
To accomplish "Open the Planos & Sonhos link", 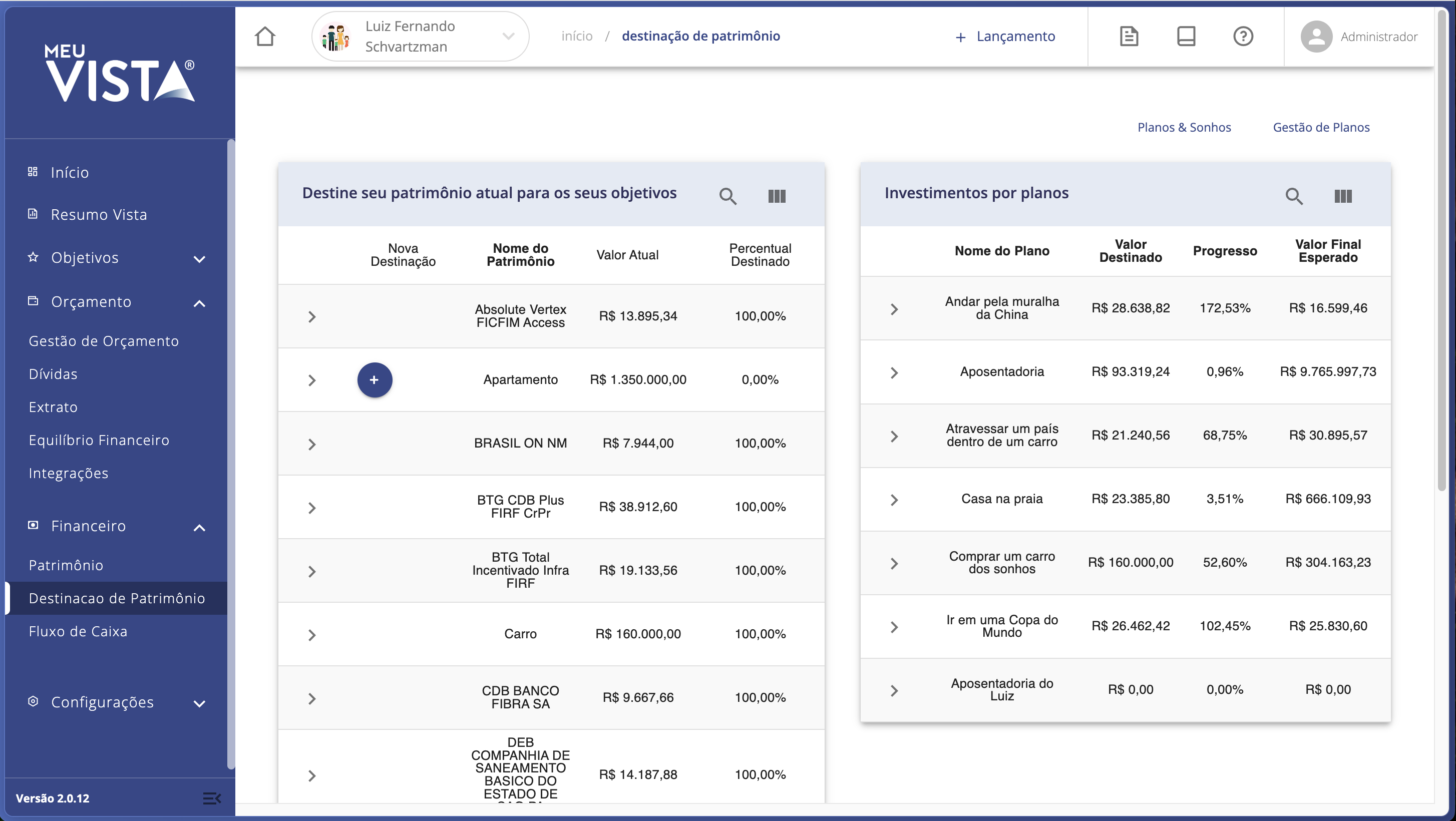I will (1184, 127).
